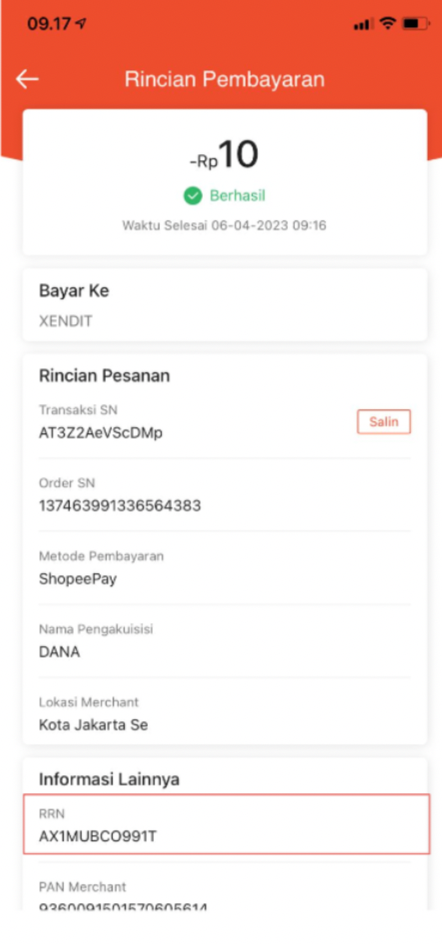Screen dimensions: 442x944
Task: Select the highlighted RRN row
Action: click(x=226, y=824)
